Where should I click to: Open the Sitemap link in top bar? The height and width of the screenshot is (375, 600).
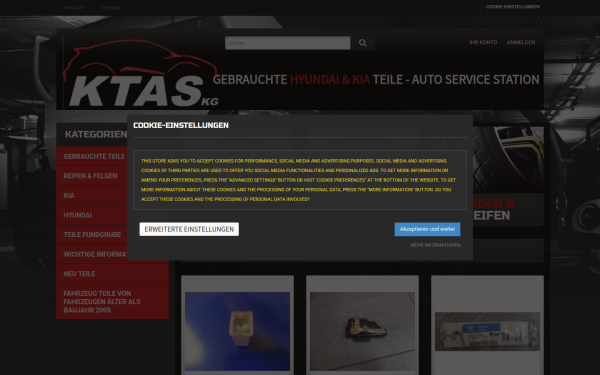pos(110,8)
